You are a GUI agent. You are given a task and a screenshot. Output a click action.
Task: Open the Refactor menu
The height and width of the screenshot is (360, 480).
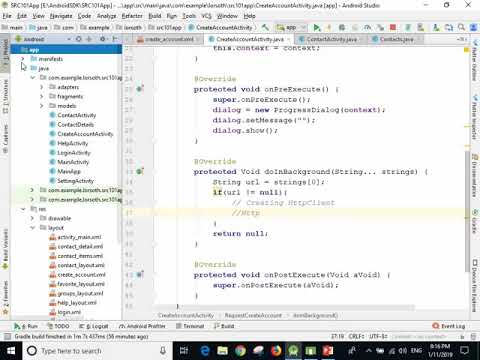(x=132, y=16)
